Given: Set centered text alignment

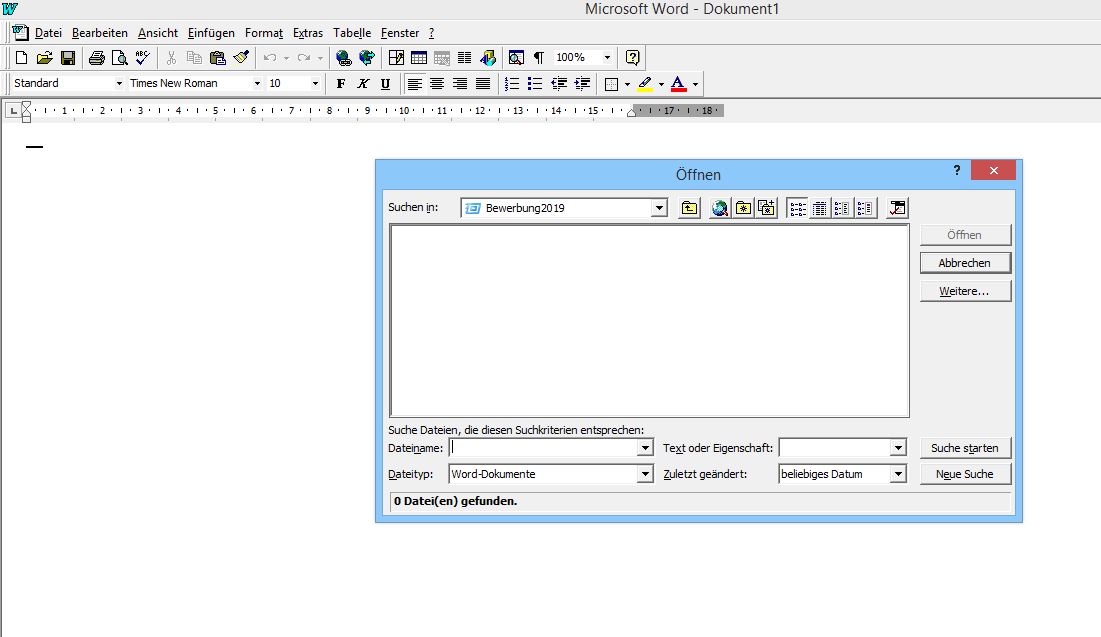Looking at the screenshot, I should [437, 84].
